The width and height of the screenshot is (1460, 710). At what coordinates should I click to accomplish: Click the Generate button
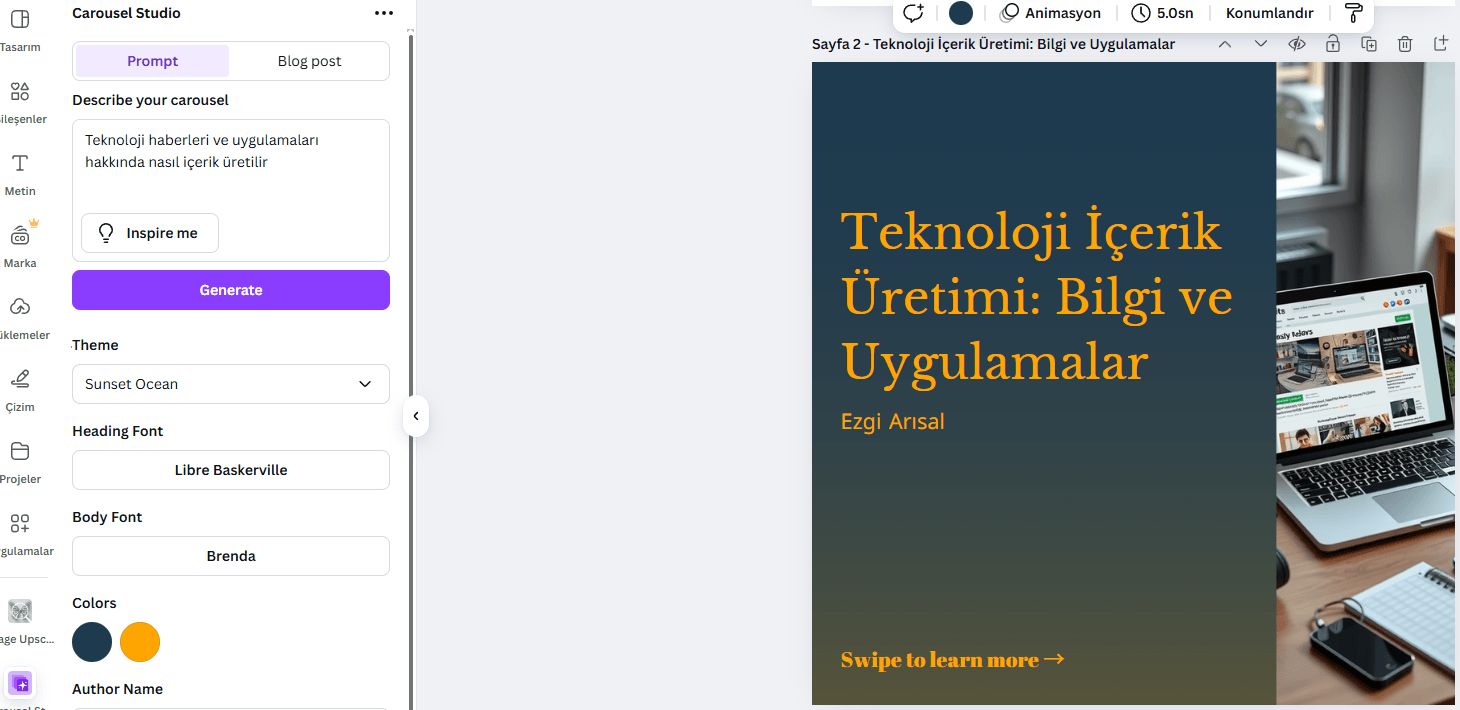pos(230,289)
